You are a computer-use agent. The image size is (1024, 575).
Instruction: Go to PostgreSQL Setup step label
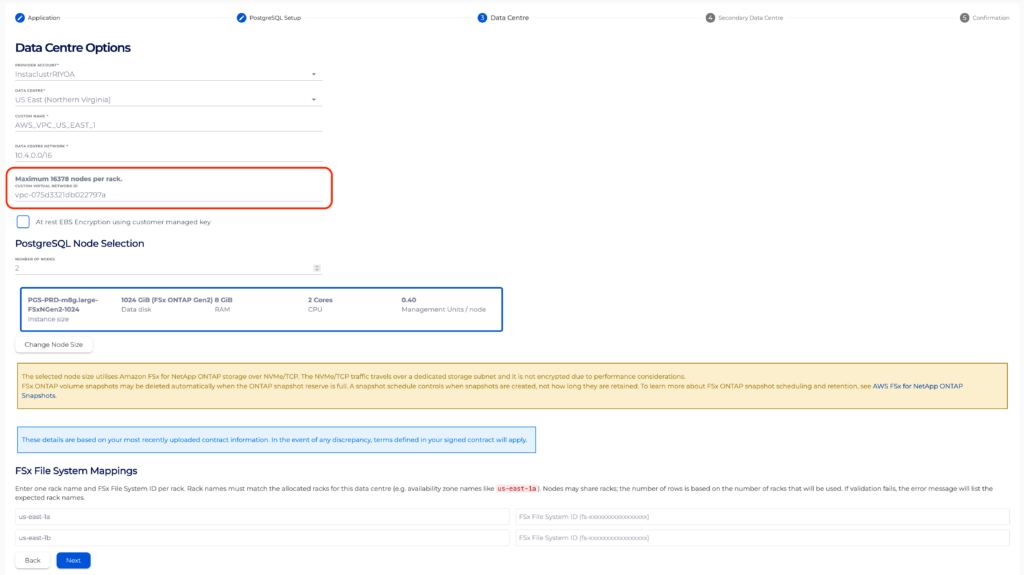(x=275, y=18)
